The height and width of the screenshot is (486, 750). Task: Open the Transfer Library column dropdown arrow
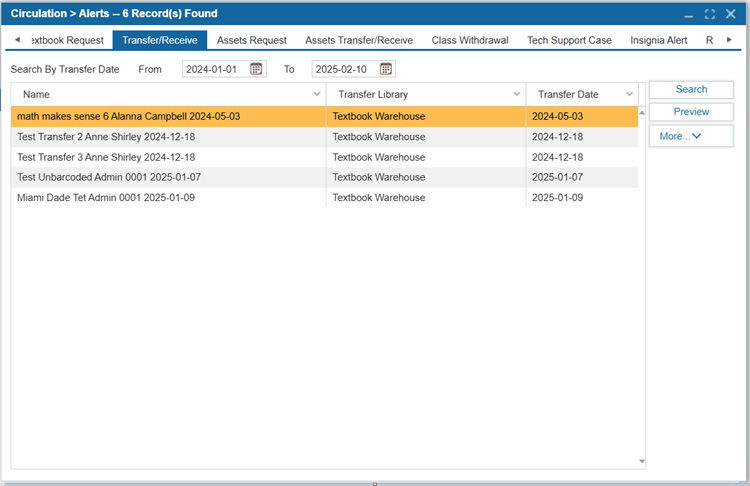click(517, 94)
